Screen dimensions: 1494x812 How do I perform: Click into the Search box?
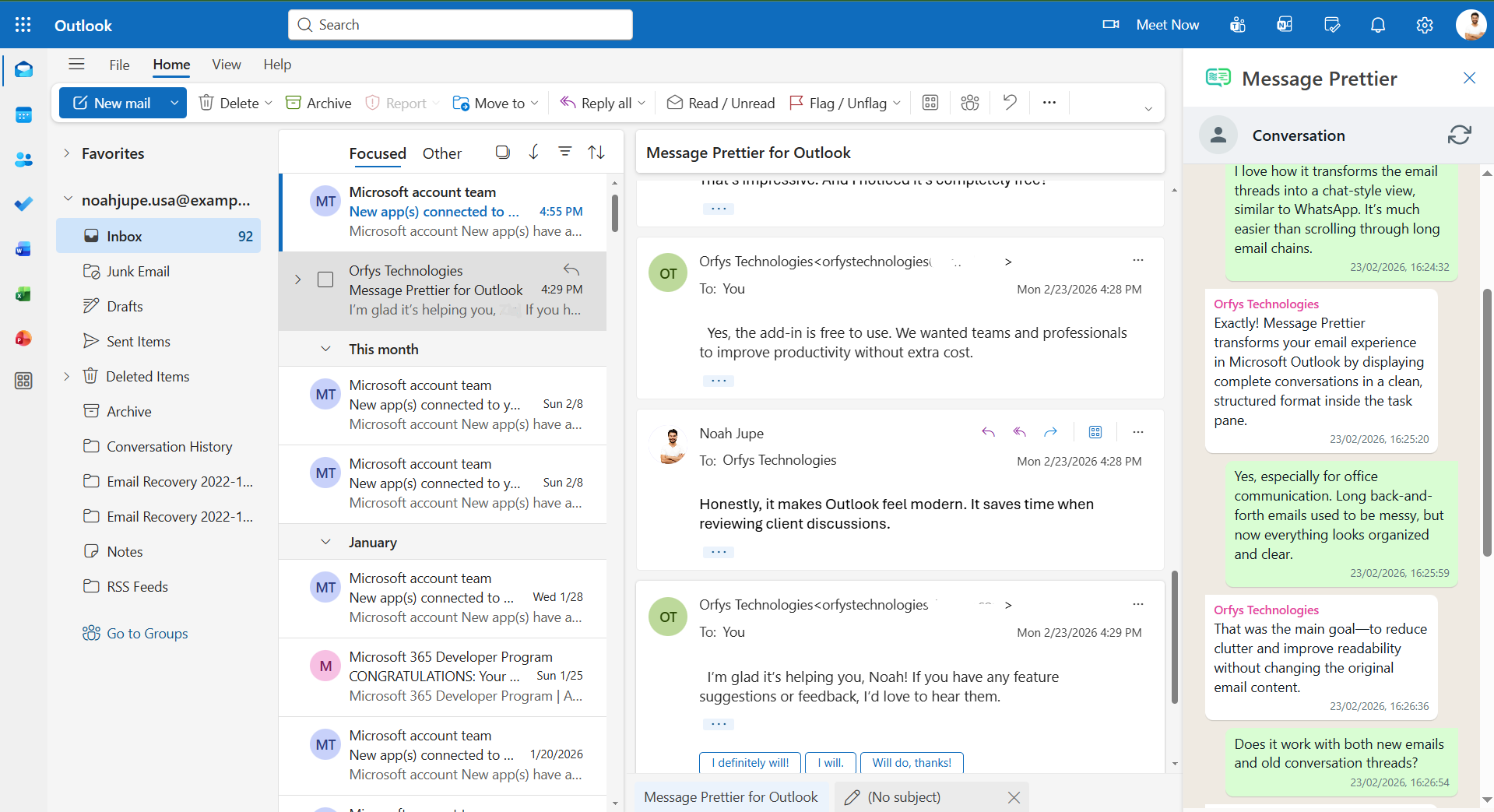460,25
